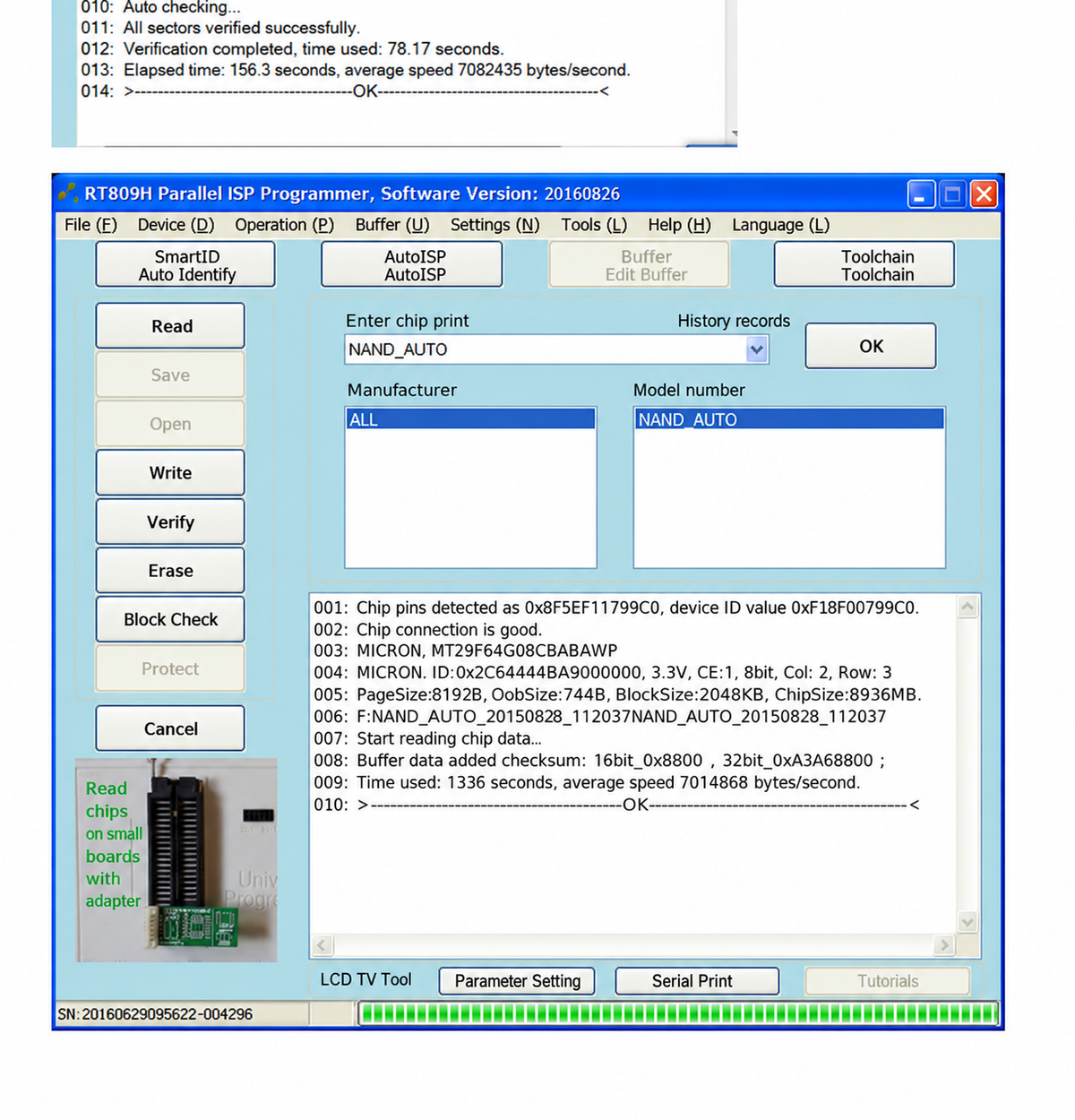Click the RT809H app icon in title bar
Image resolution: width=1075 pixels, height=1120 pixels.
(x=68, y=193)
